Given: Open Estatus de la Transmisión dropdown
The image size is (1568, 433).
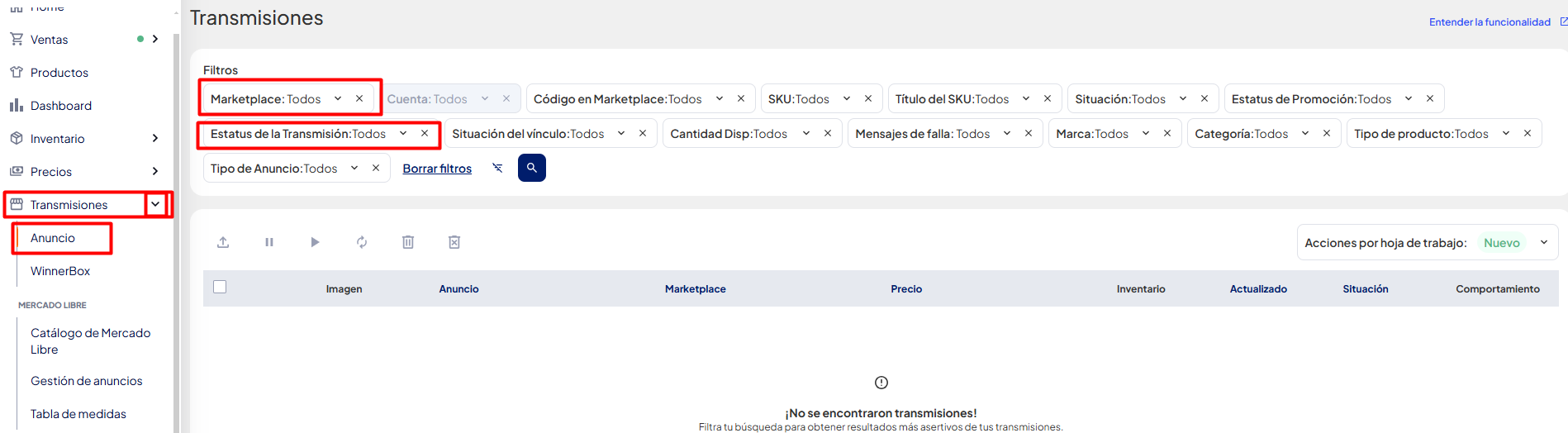Looking at the screenshot, I should tap(403, 133).
